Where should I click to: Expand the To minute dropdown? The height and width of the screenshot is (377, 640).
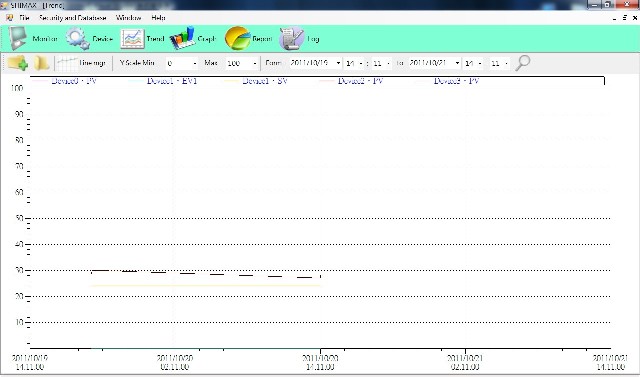(506, 63)
